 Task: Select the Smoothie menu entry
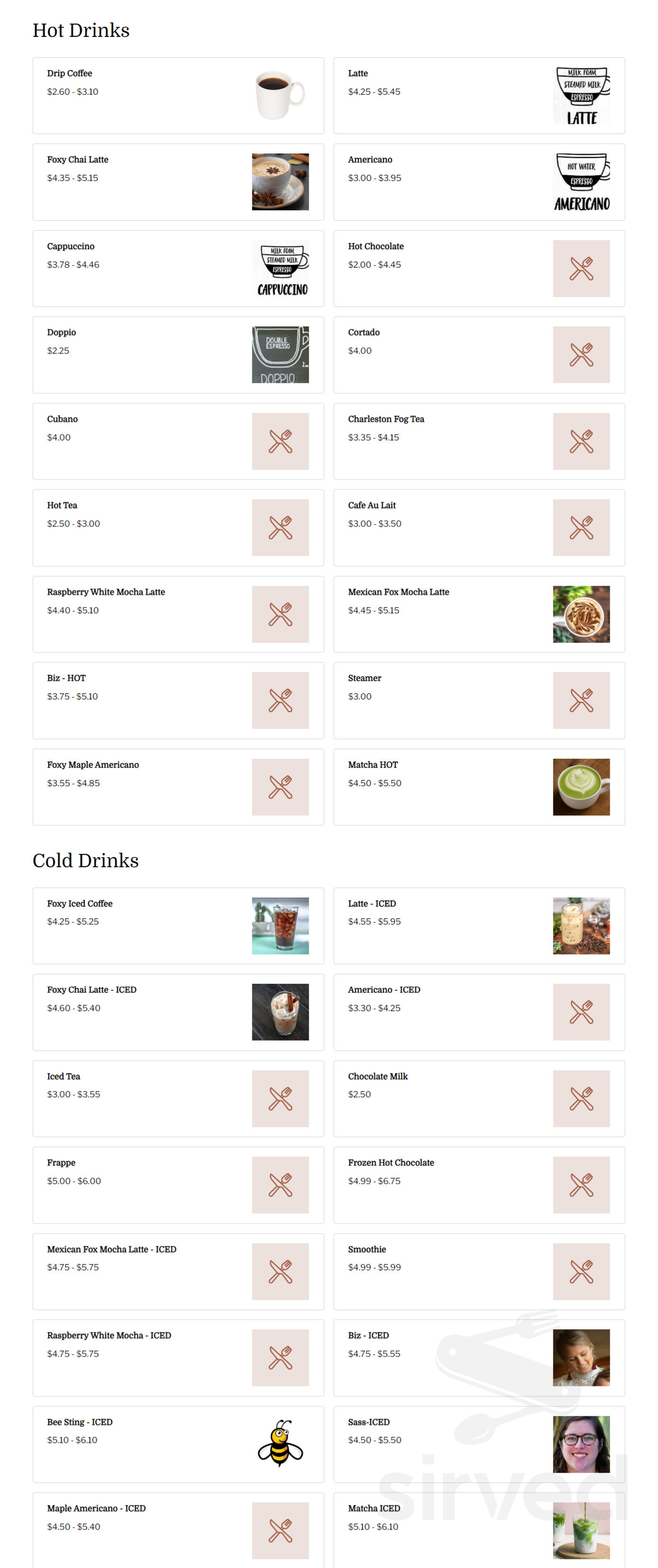[479, 1271]
